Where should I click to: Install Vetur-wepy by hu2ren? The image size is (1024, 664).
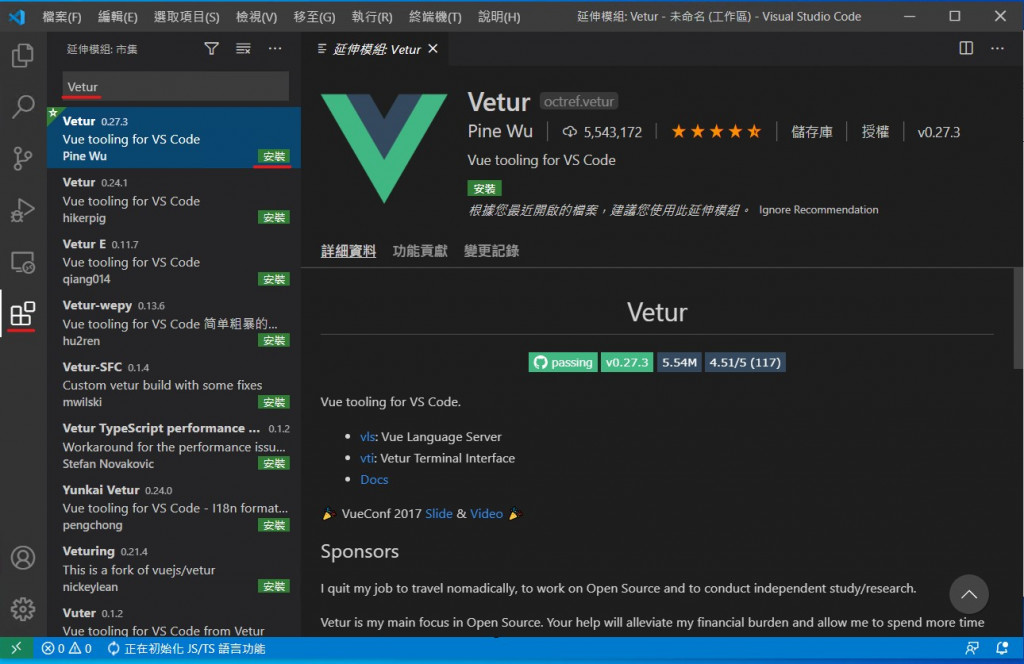(x=274, y=340)
